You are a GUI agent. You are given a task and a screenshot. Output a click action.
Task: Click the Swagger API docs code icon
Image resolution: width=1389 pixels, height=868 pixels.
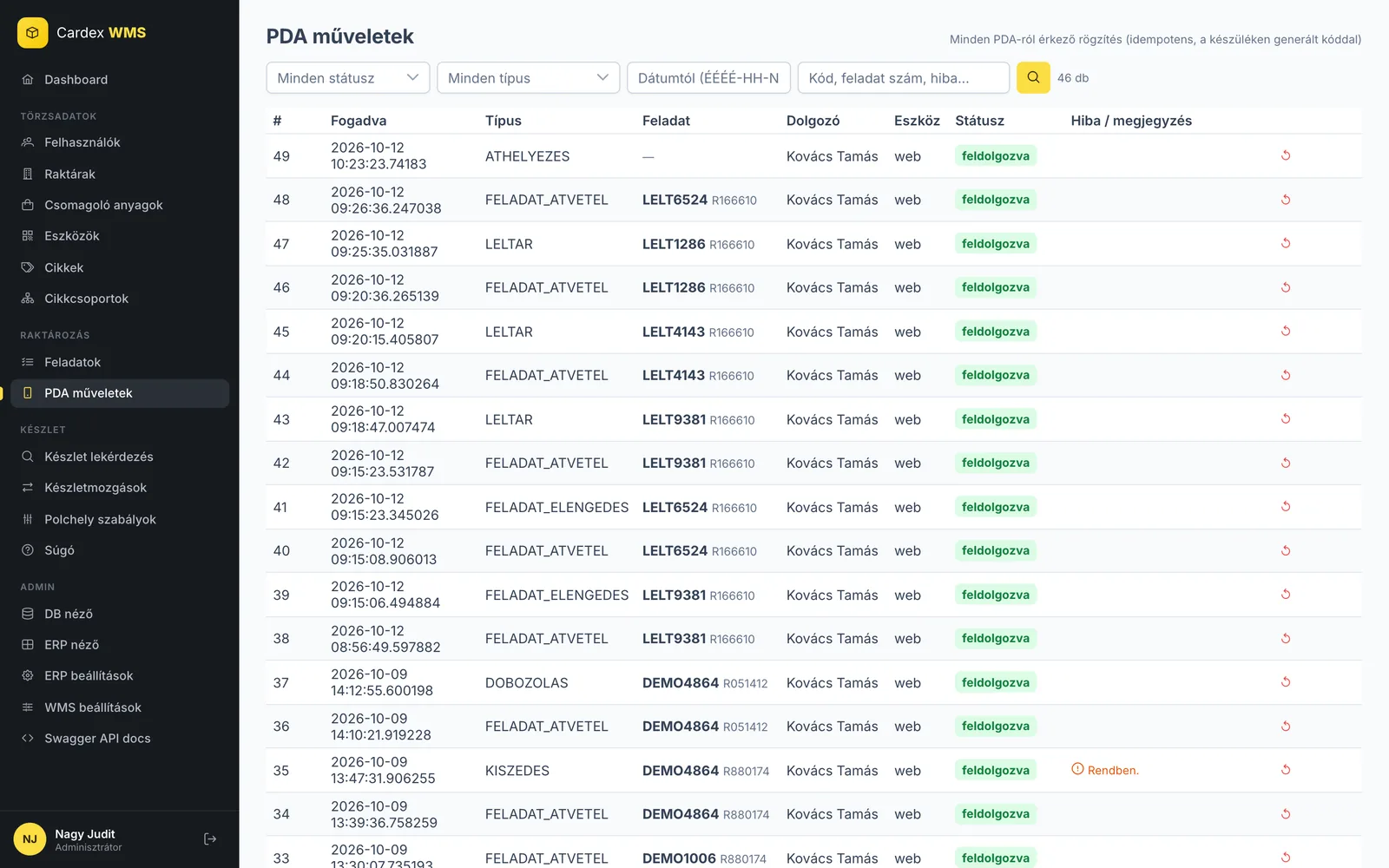point(28,738)
